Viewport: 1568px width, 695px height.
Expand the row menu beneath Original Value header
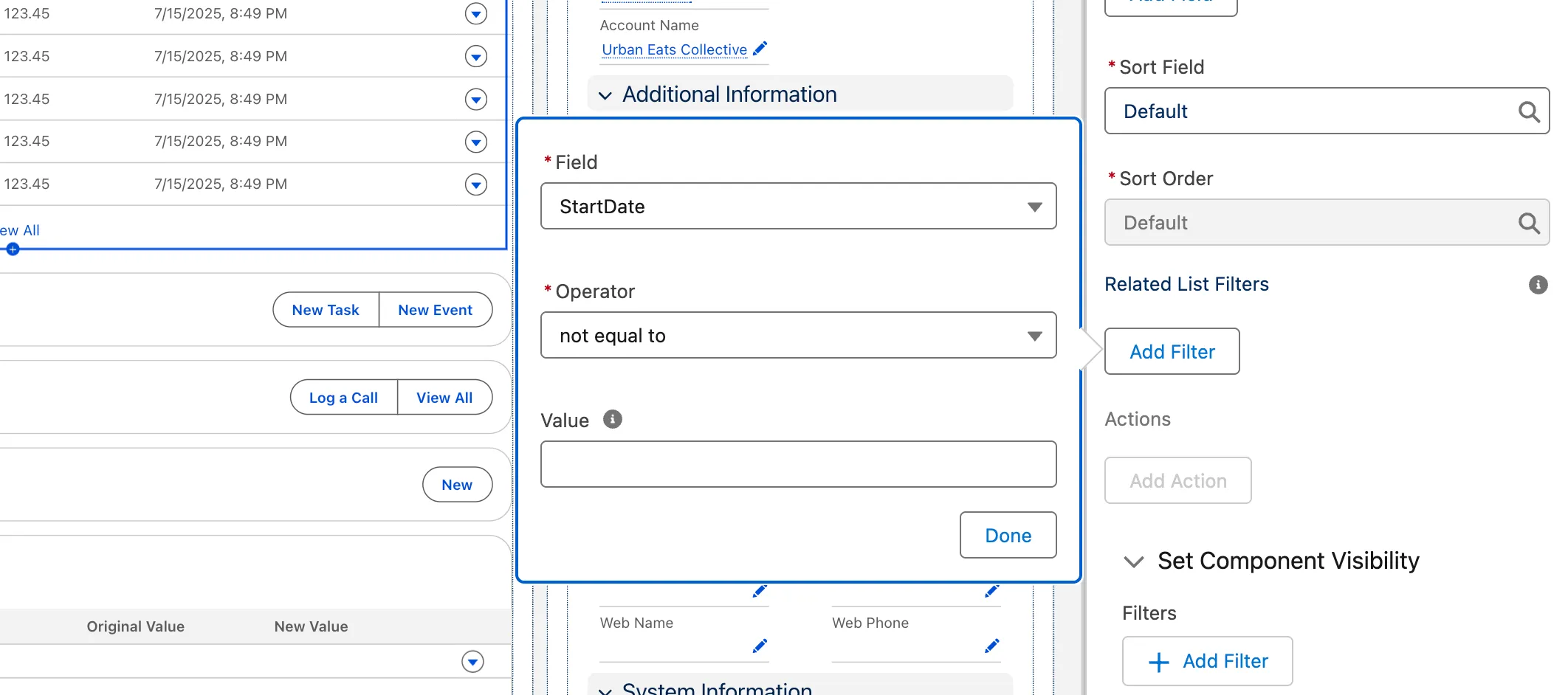pos(472,662)
